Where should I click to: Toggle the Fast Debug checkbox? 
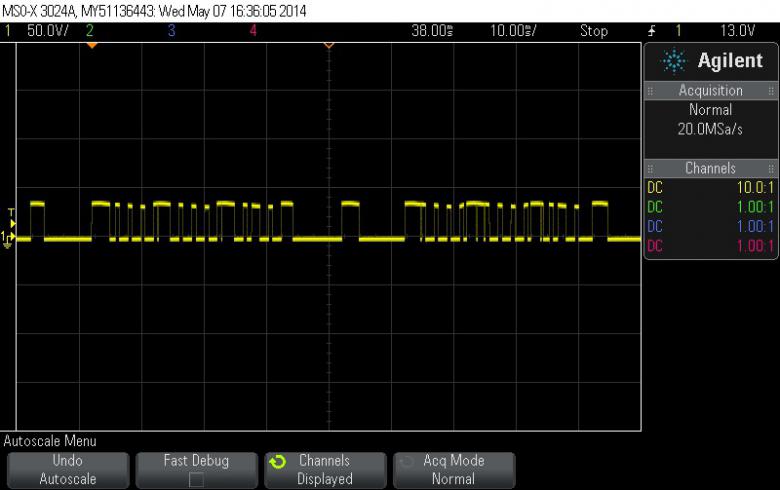tap(196, 479)
